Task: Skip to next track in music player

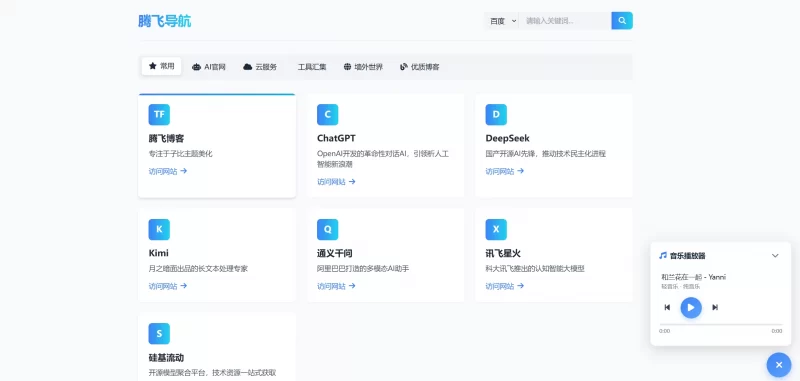Action: coord(715,307)
